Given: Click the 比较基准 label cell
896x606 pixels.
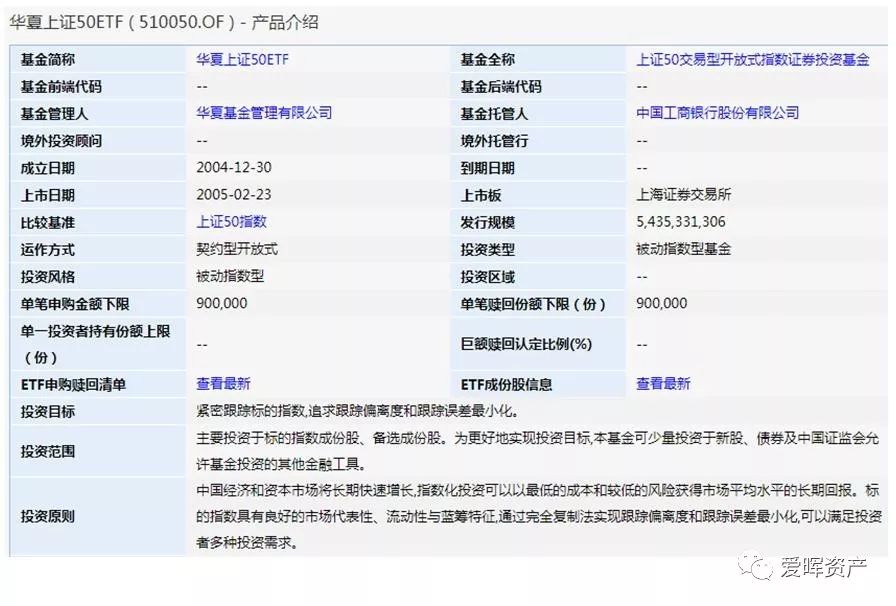Looking at the screenshot, I should pos(98,222).
